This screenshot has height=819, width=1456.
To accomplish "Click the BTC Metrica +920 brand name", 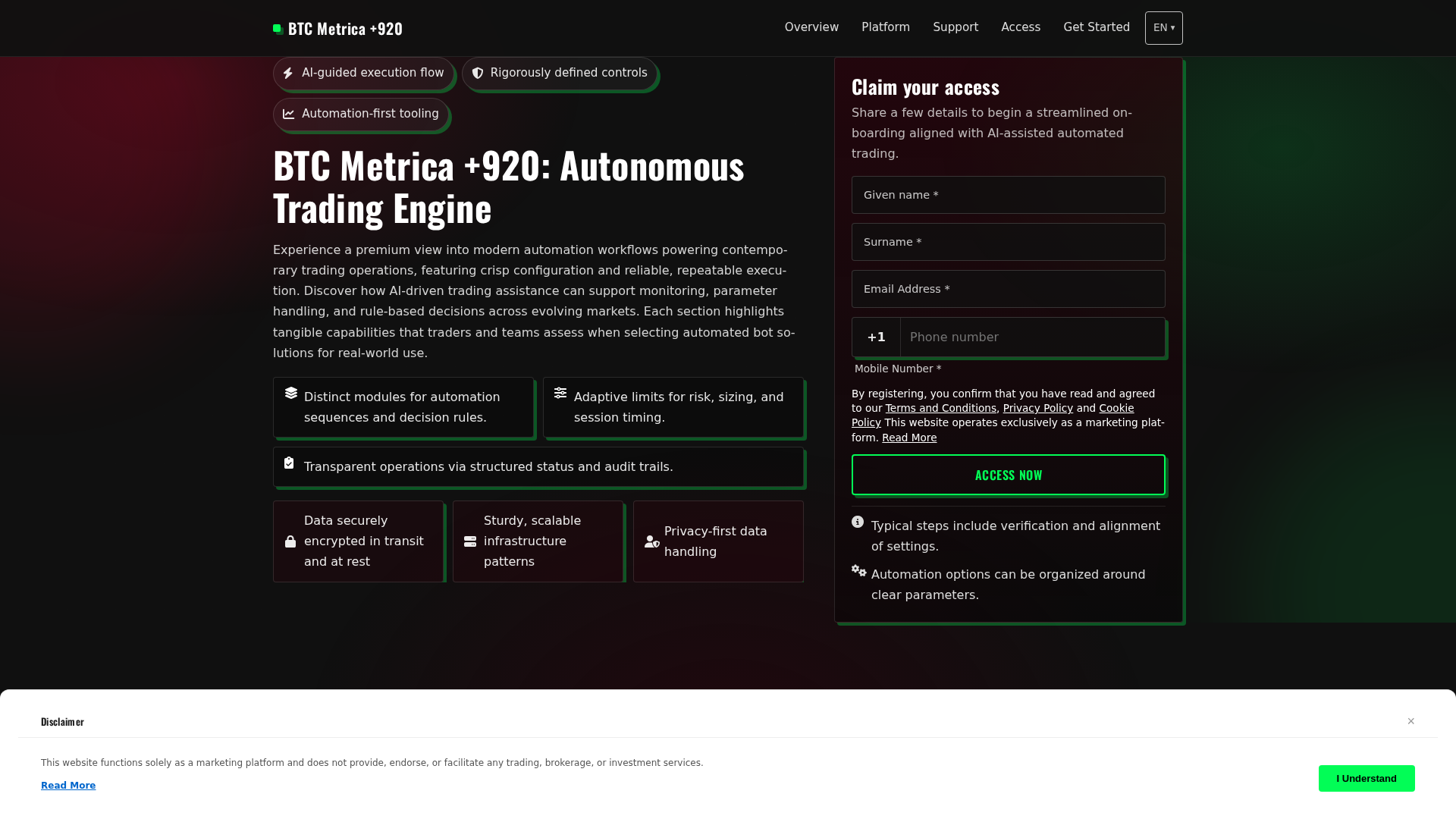I will click(345, 29).
